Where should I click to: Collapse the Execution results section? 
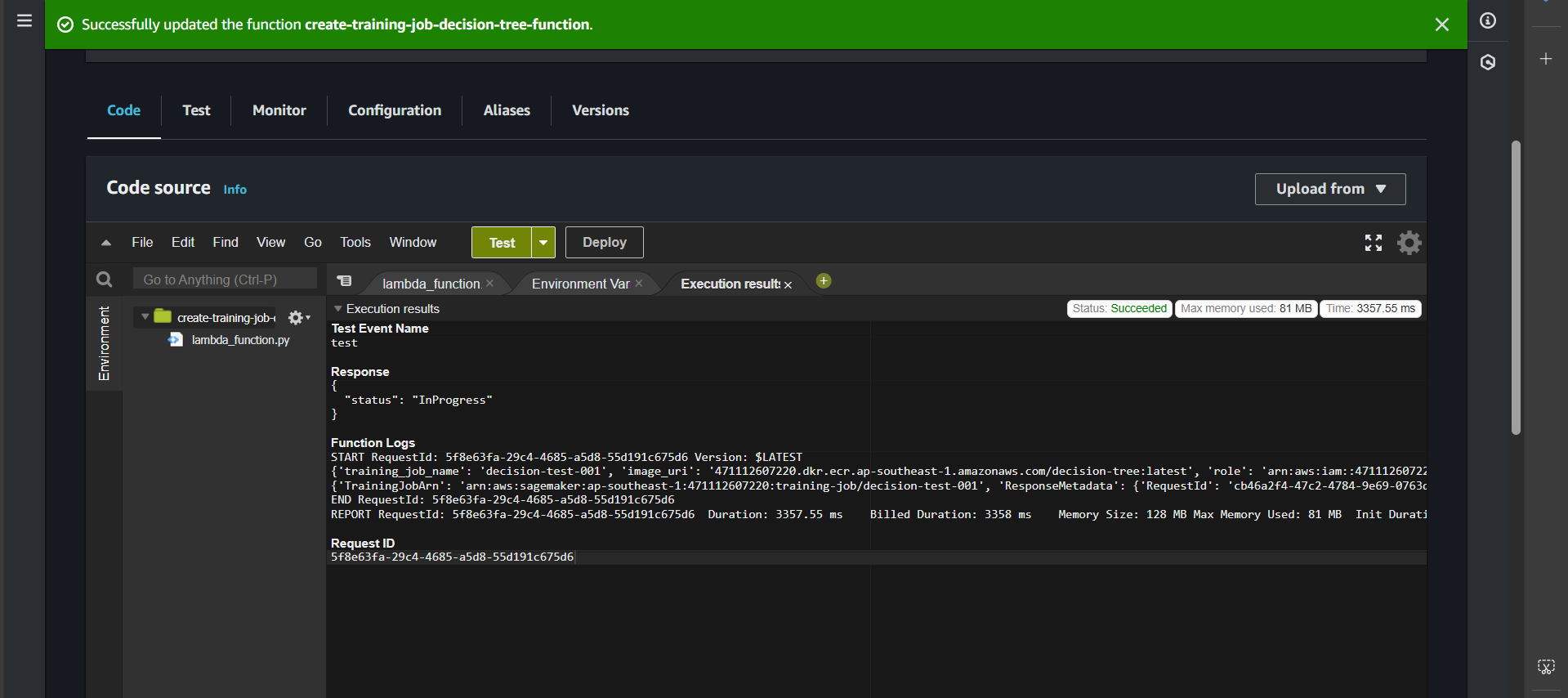click(x=337, y=309)
